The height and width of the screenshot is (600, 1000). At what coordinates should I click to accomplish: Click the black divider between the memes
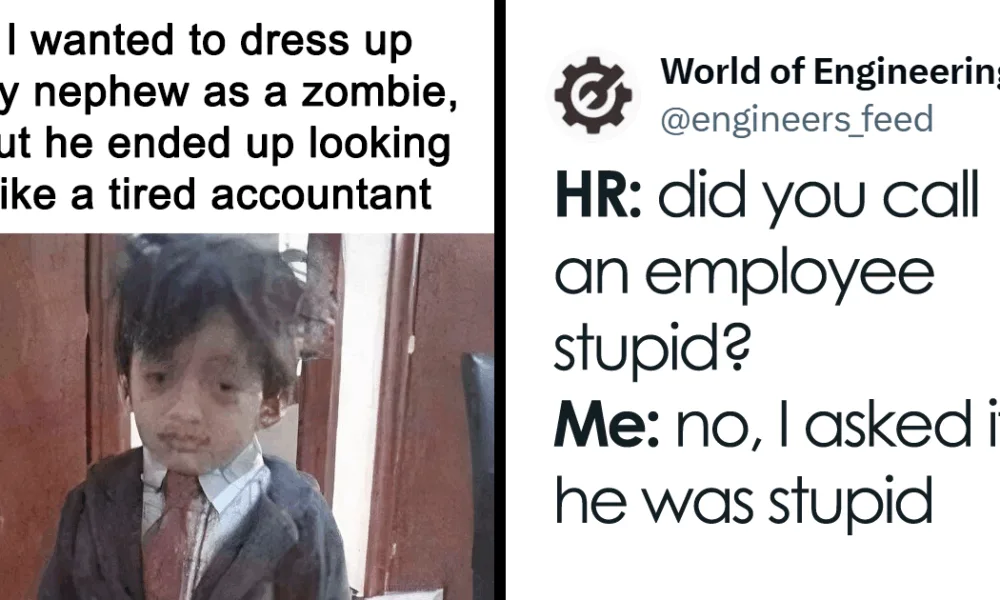coord(500,300)
